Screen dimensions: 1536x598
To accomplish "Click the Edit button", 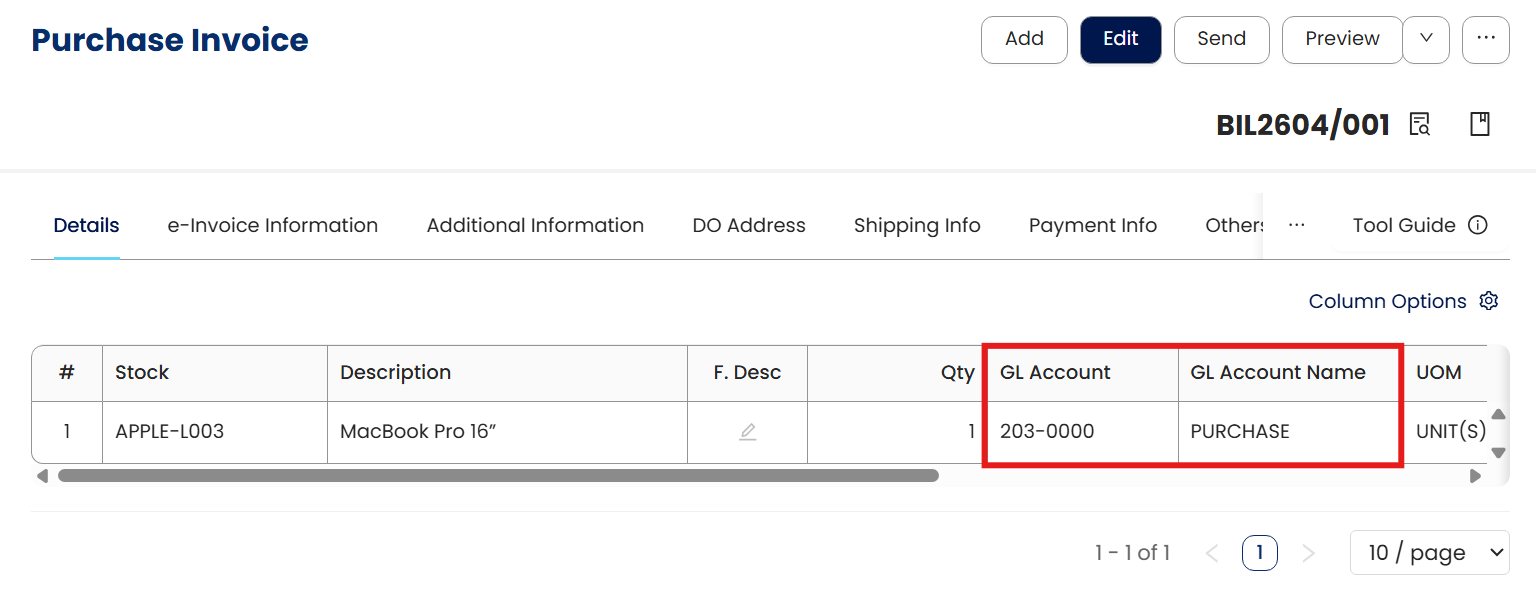I will [1120, 39].
